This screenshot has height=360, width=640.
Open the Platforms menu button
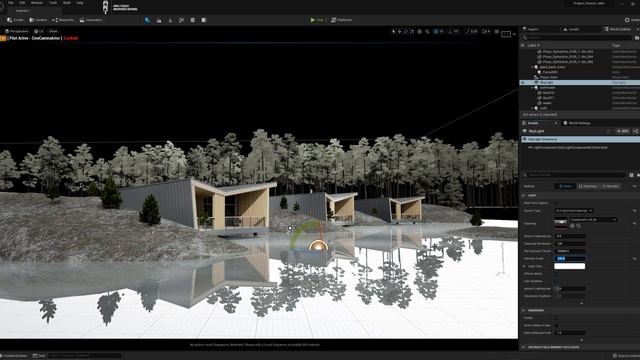coord(342,20)
